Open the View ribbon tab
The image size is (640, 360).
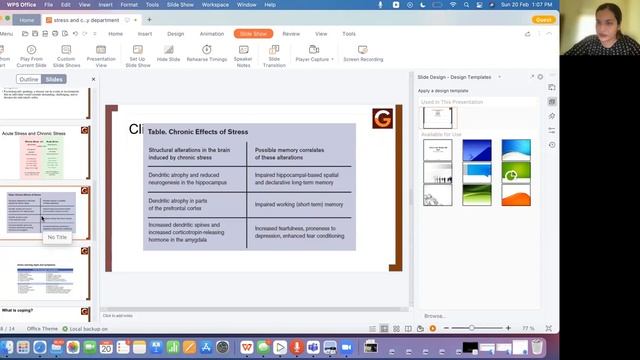tap(321, 34)
